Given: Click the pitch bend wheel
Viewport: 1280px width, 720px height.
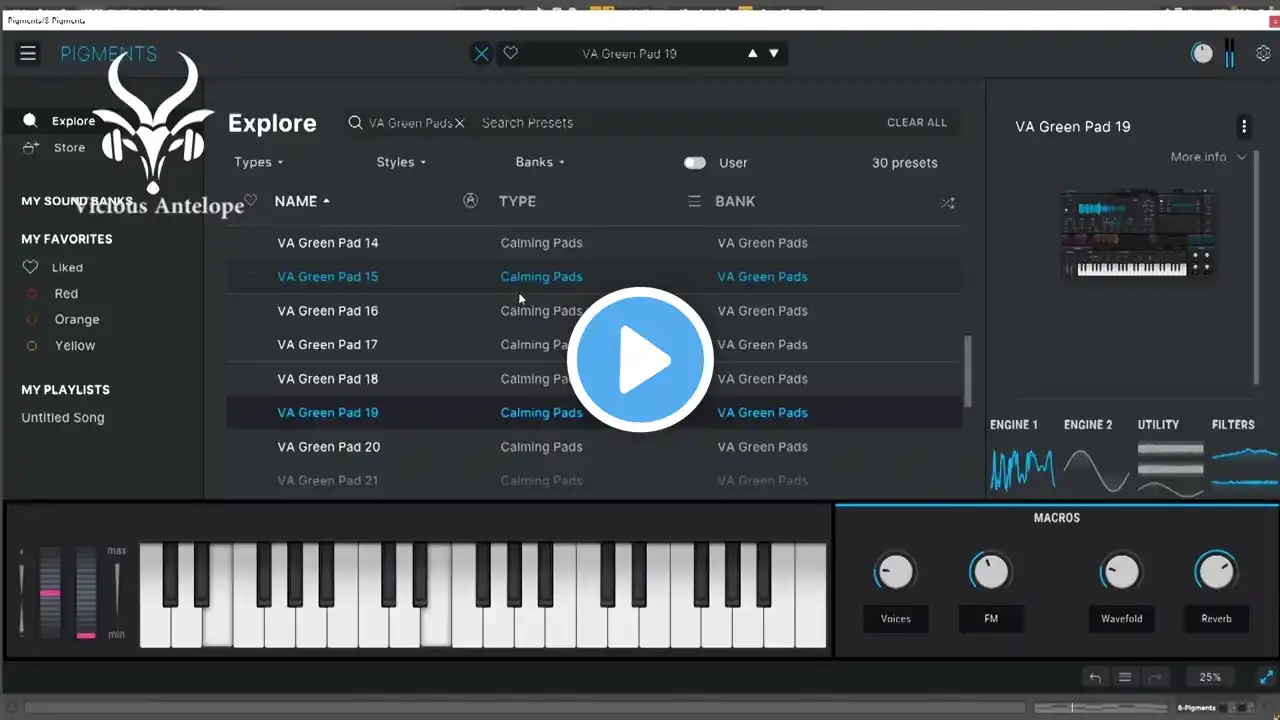Looking at the screenshot, I should click(x=50, y=593).
